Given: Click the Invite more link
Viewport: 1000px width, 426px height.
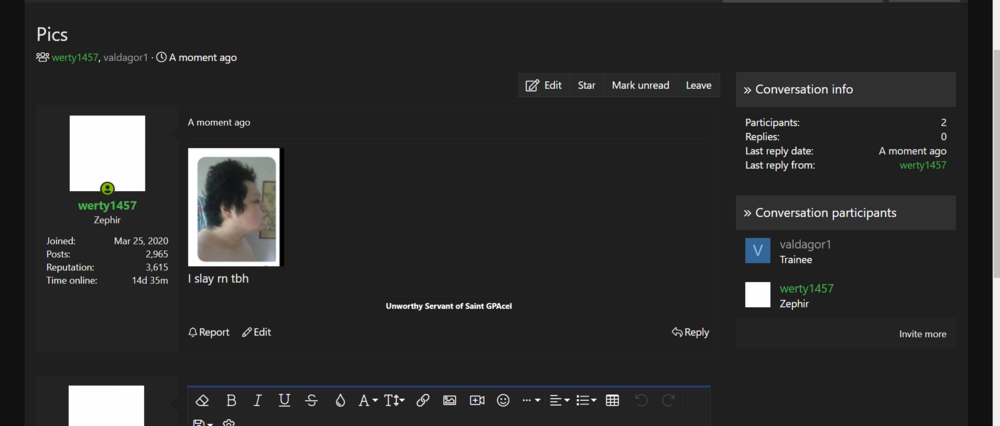Looking at the screenshot, I should (x=922, y=334).
